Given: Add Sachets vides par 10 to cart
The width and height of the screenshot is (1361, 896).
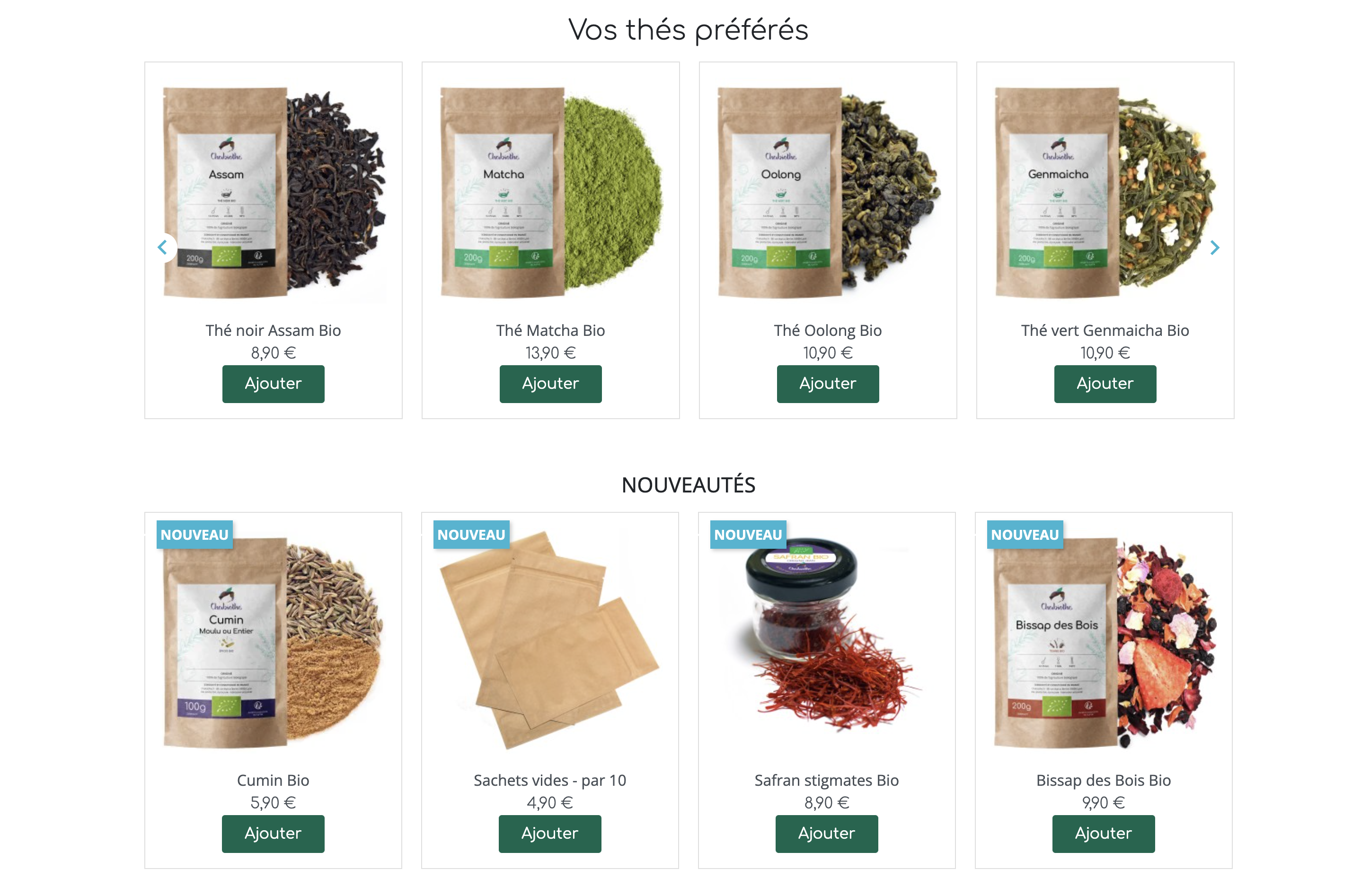Looking at the screenshot, I should click(550, 834).
